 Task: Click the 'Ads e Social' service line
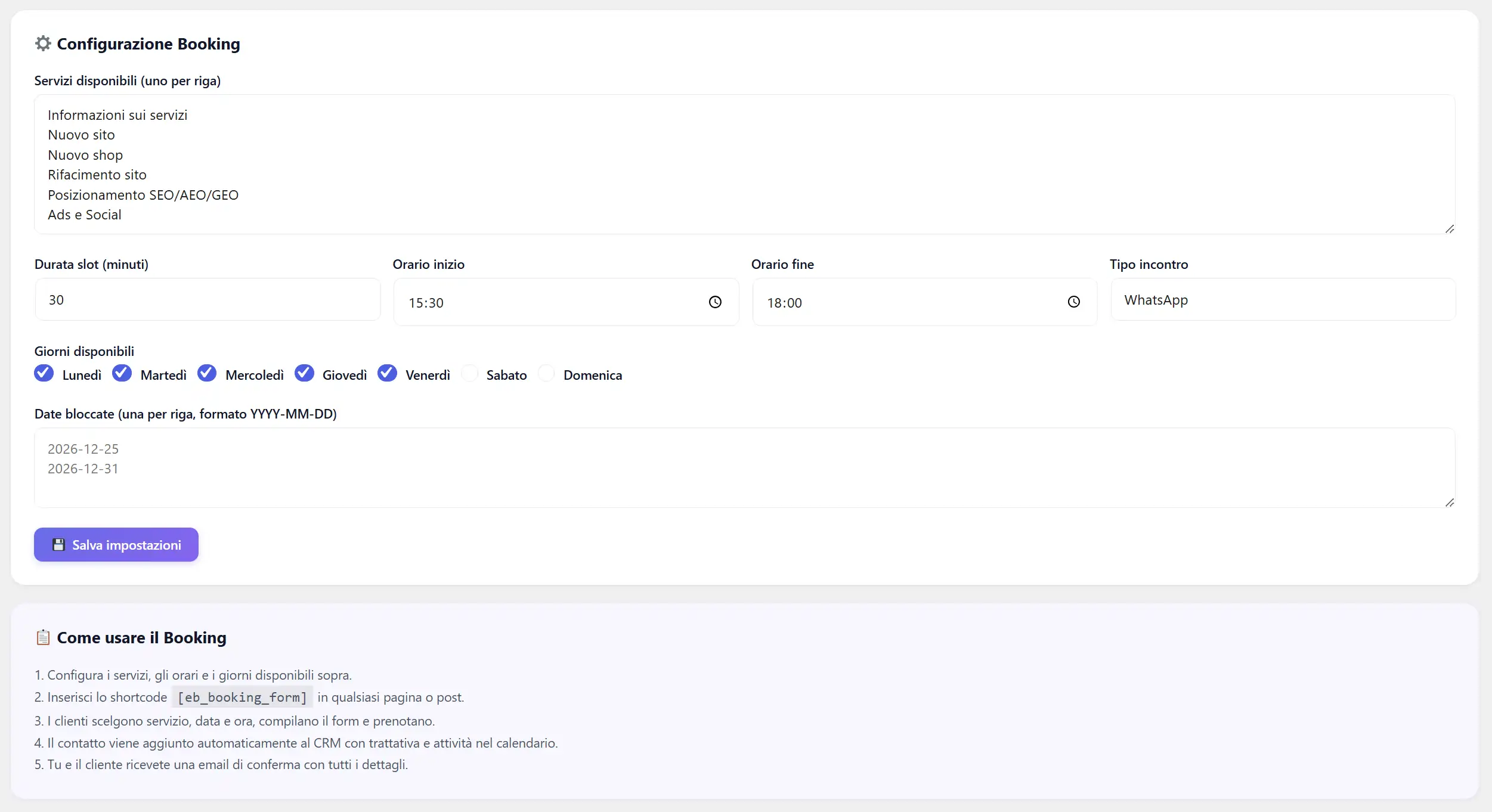[85, 215]
